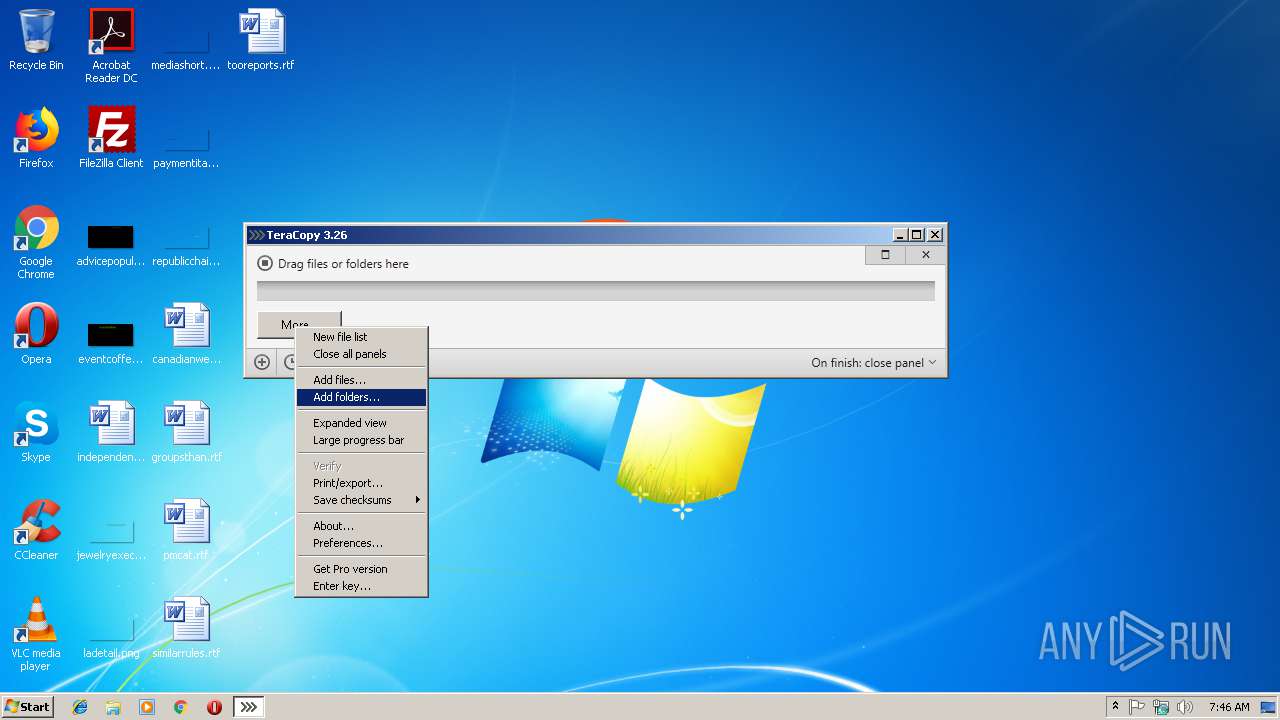
Task: Click the stop circle icon beside drag hint
Action: 265,264
